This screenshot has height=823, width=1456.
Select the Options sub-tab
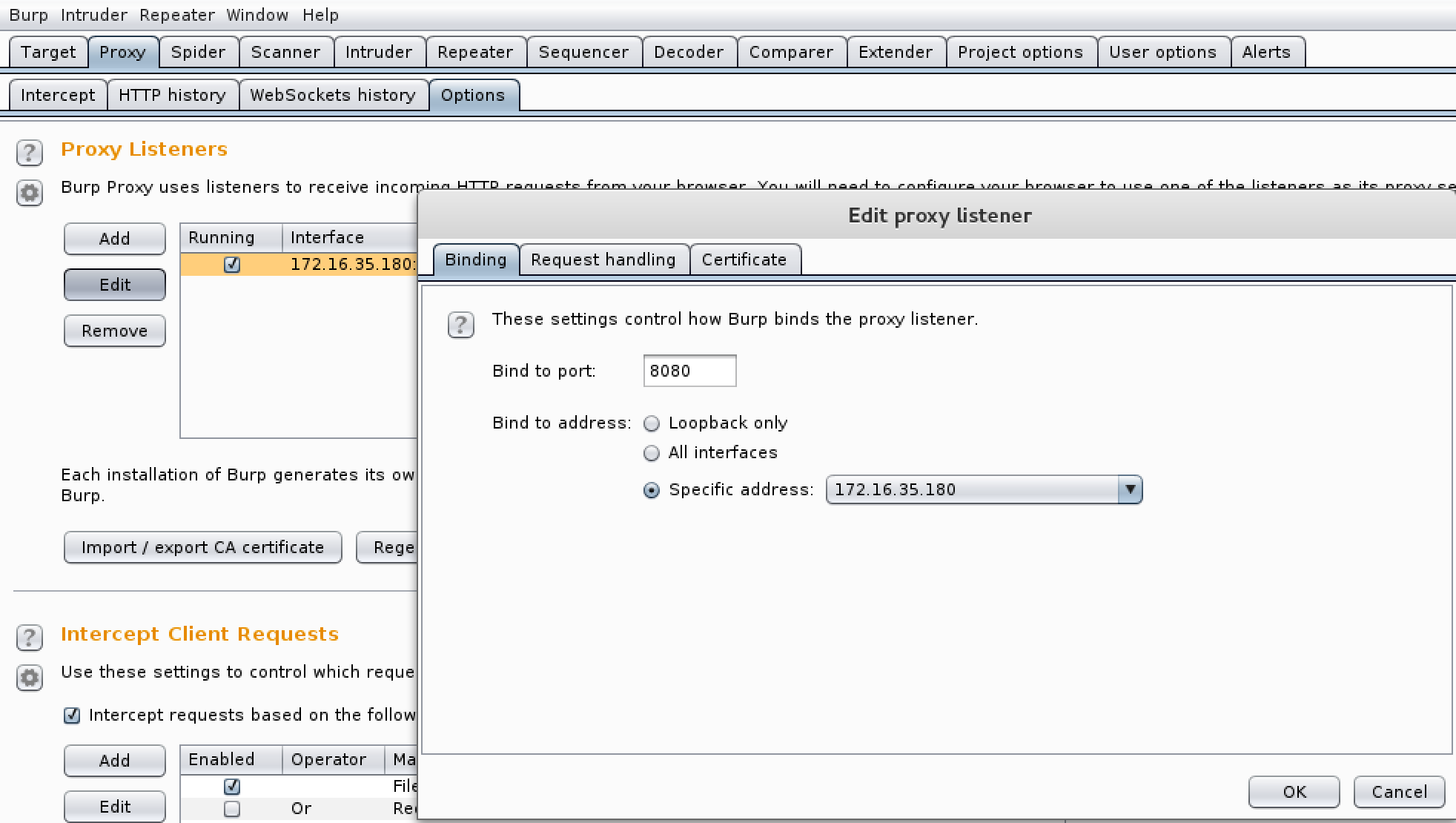click(473, 95)
